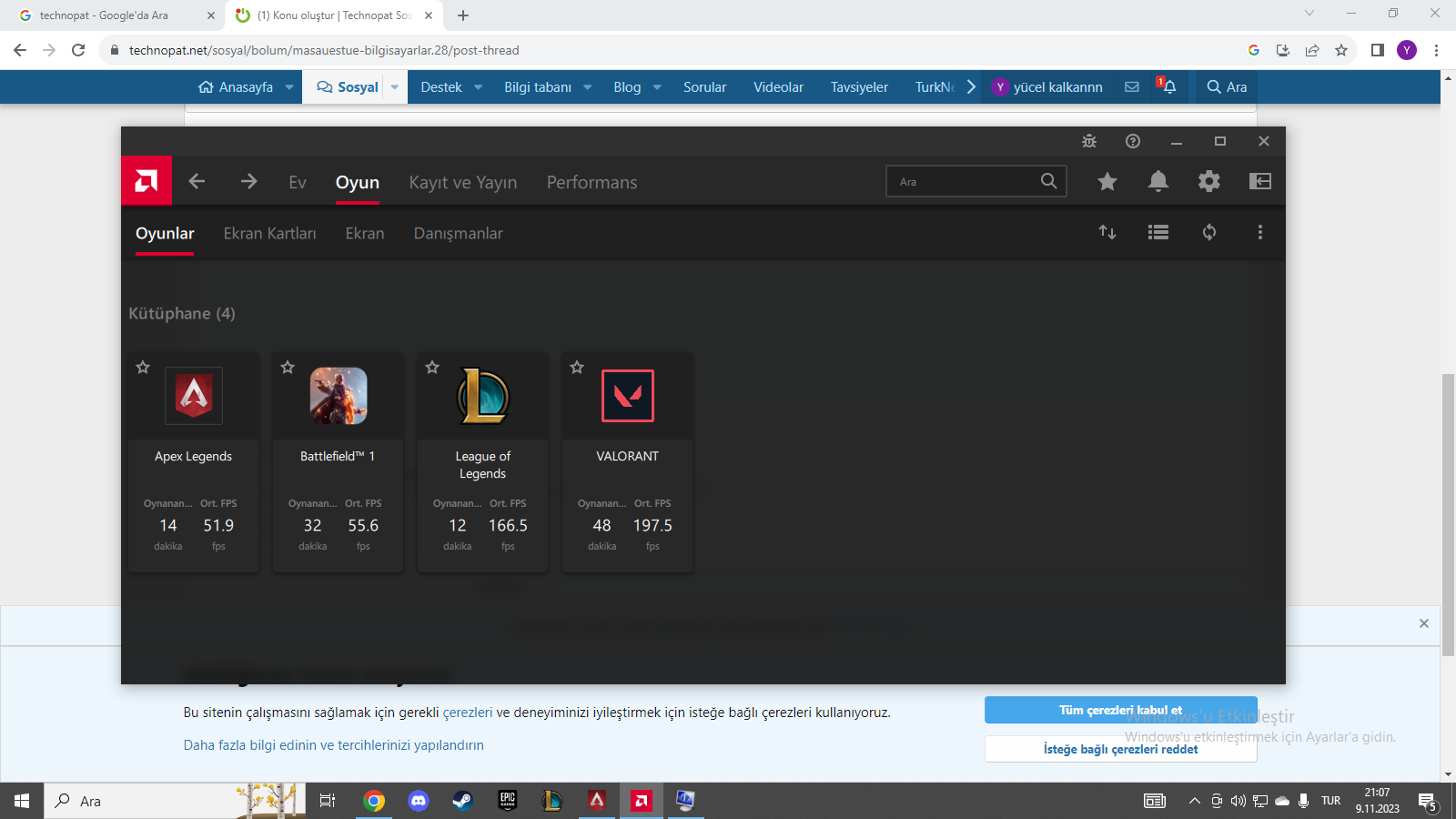
Task: Open Chrome tab search chevron
Action: (1309, 14)
